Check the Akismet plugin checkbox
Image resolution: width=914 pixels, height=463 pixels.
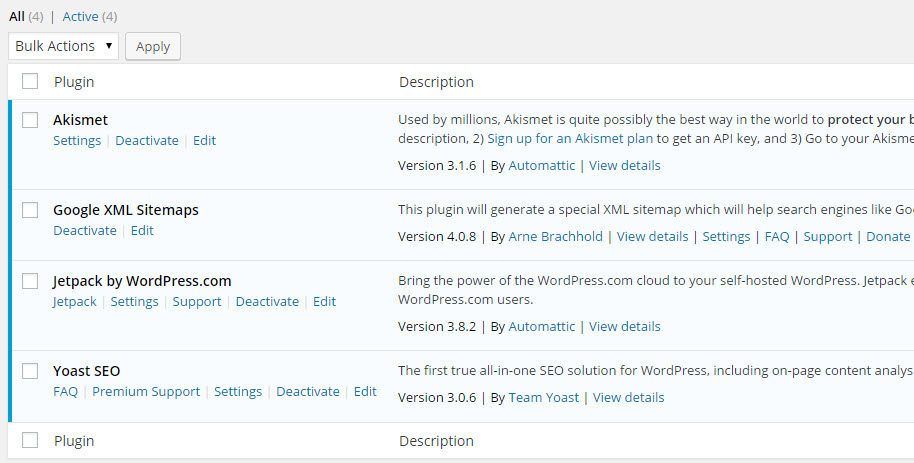[30, 120]
